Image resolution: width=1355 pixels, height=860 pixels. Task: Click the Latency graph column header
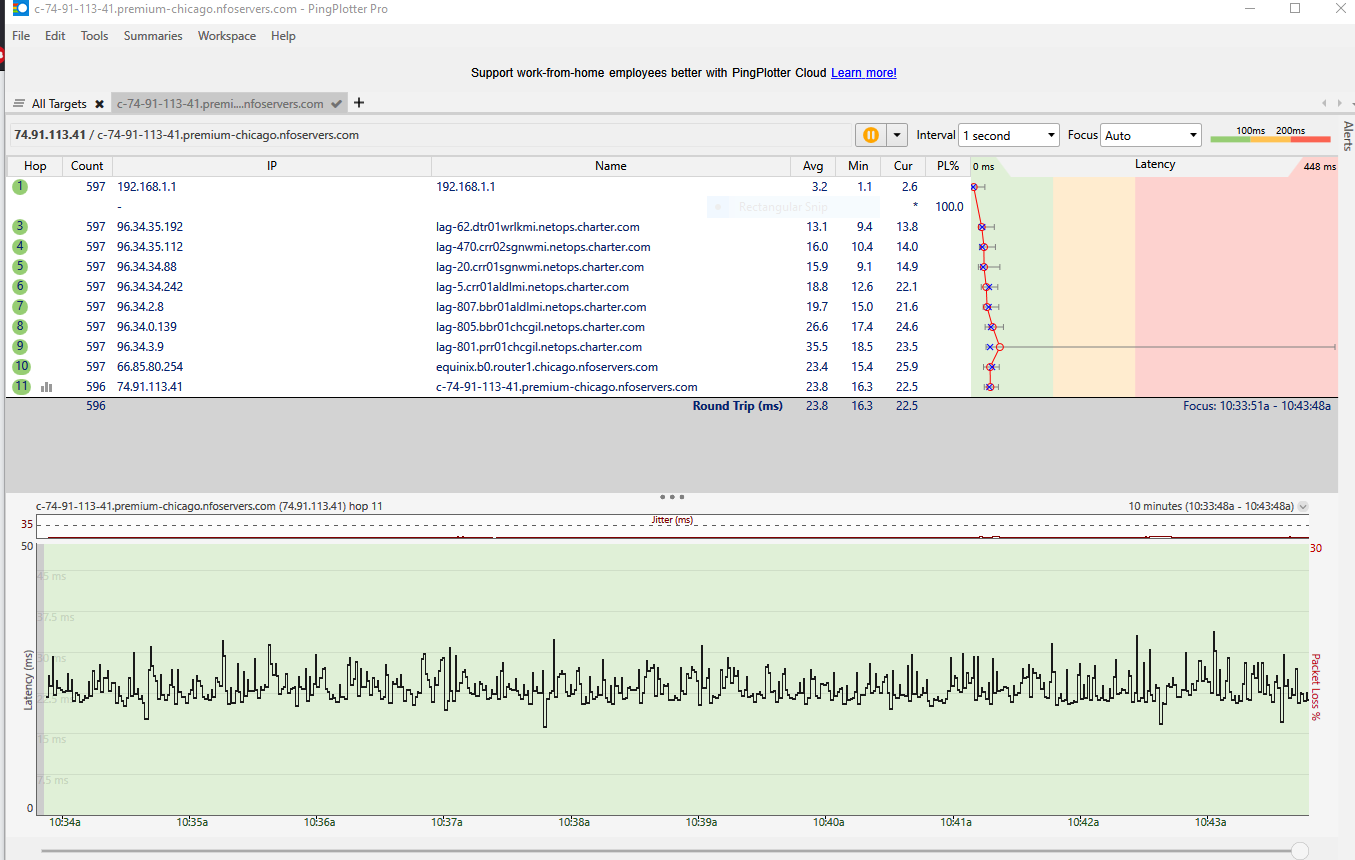pyautogui.click(x=1154, y=165)
